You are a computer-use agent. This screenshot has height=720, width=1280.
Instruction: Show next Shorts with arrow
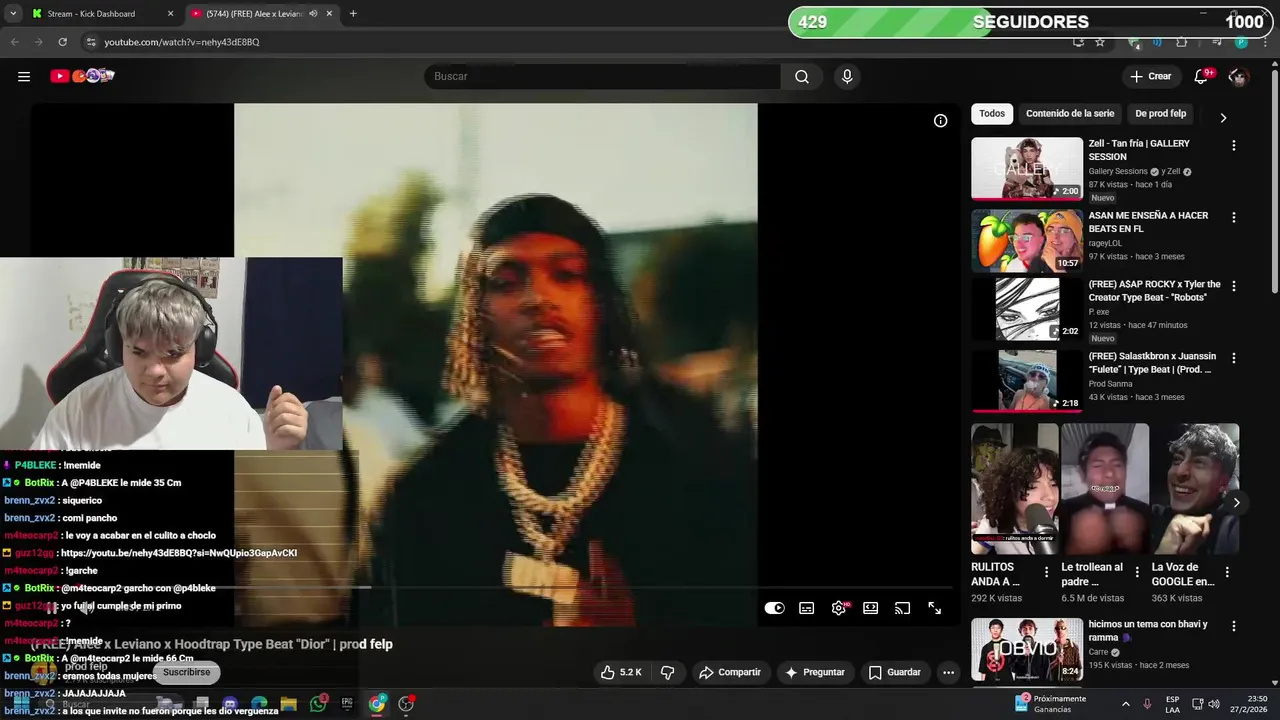click(1236, 503)
